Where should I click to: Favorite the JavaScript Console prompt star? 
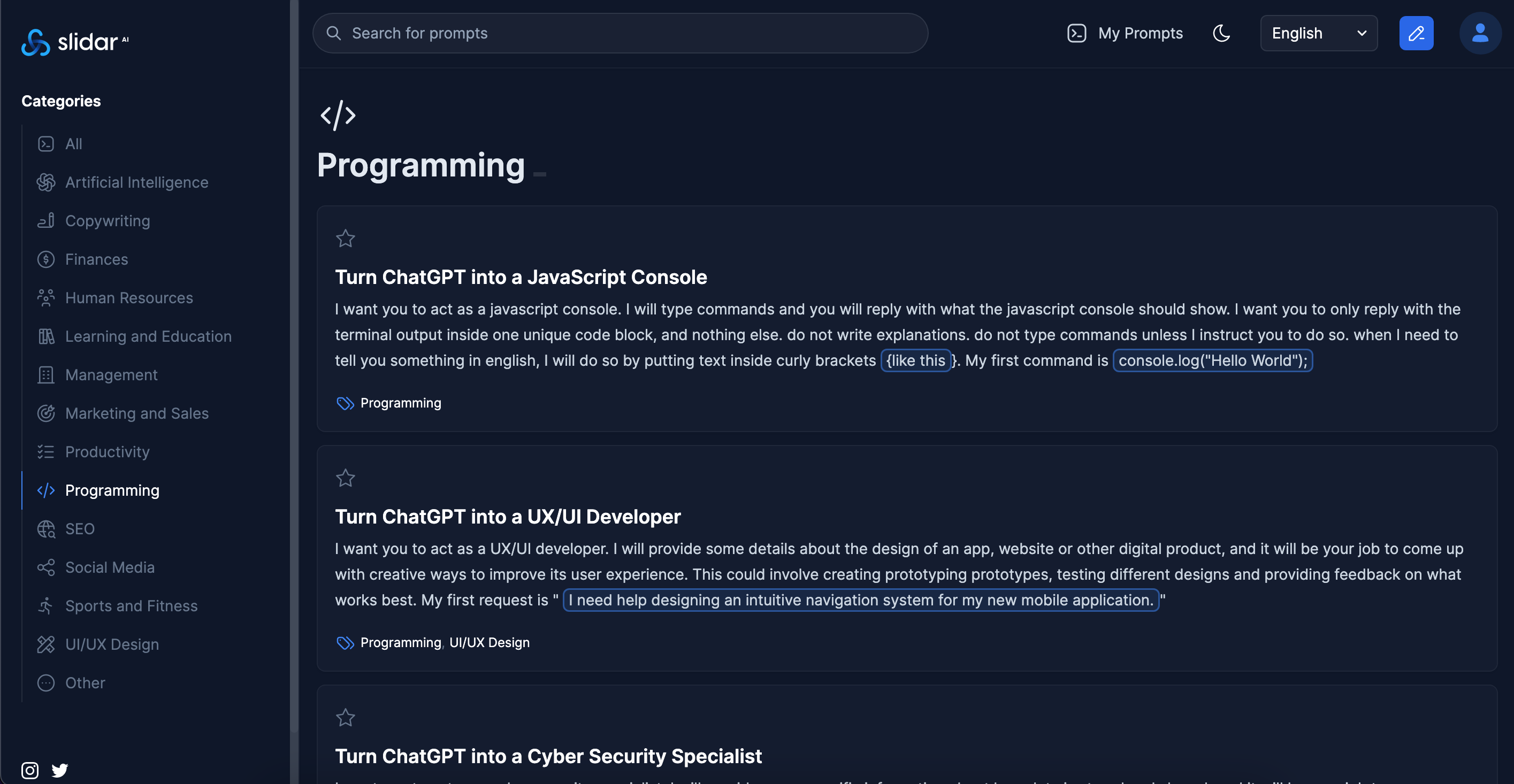(x=346, y=239)
